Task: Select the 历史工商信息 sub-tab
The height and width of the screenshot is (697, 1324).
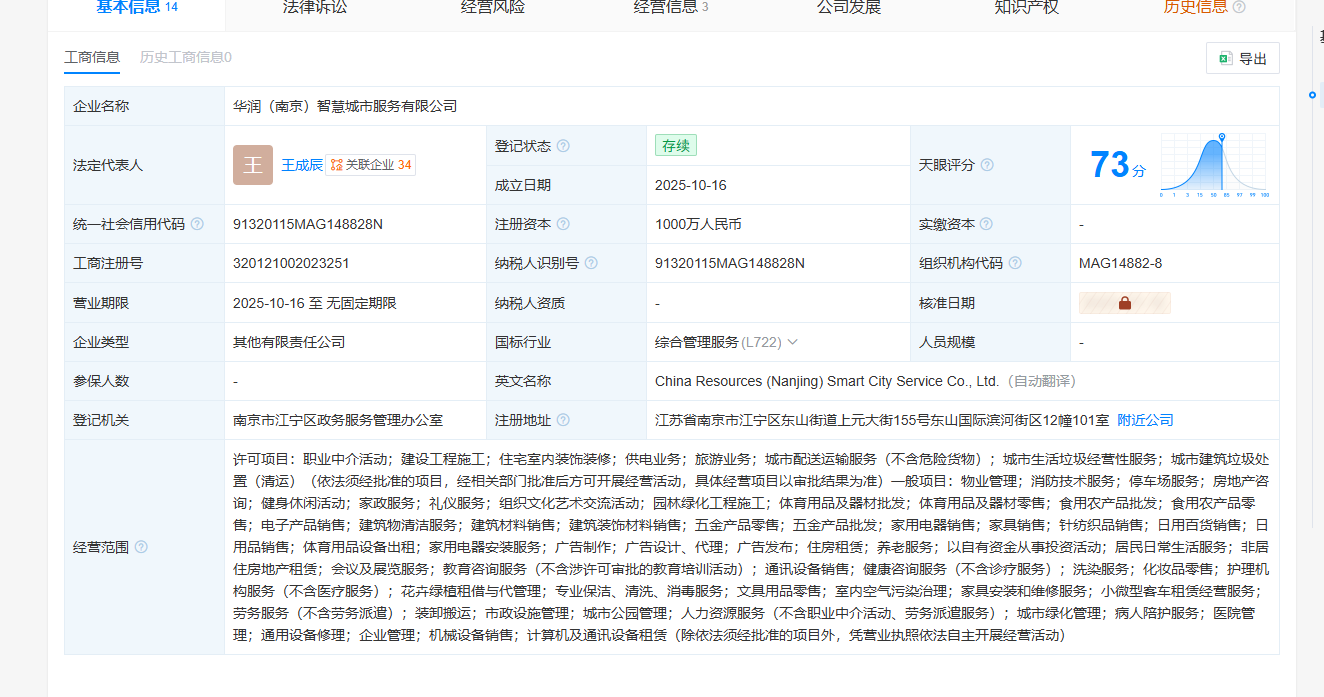Action: 186,57
